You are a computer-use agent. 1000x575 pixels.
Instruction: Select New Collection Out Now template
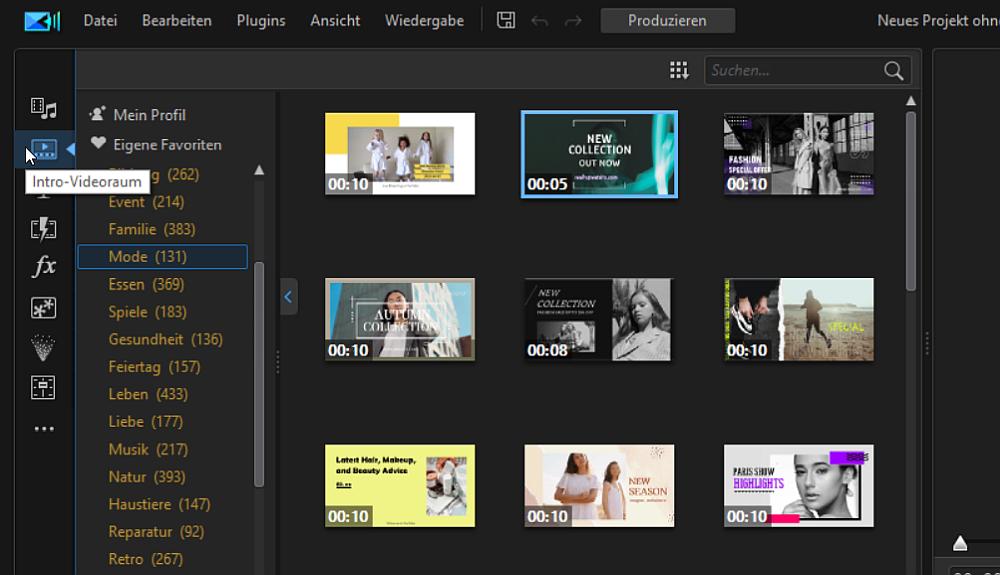coord(599,154)
